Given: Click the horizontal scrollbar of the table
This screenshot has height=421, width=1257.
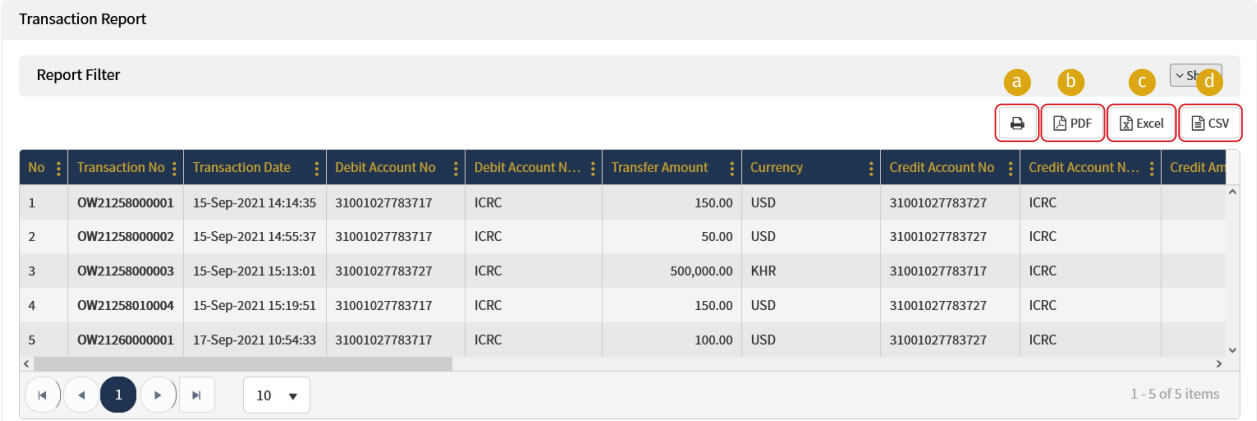Looking at the screenshot, I should (x=240, y=364).
